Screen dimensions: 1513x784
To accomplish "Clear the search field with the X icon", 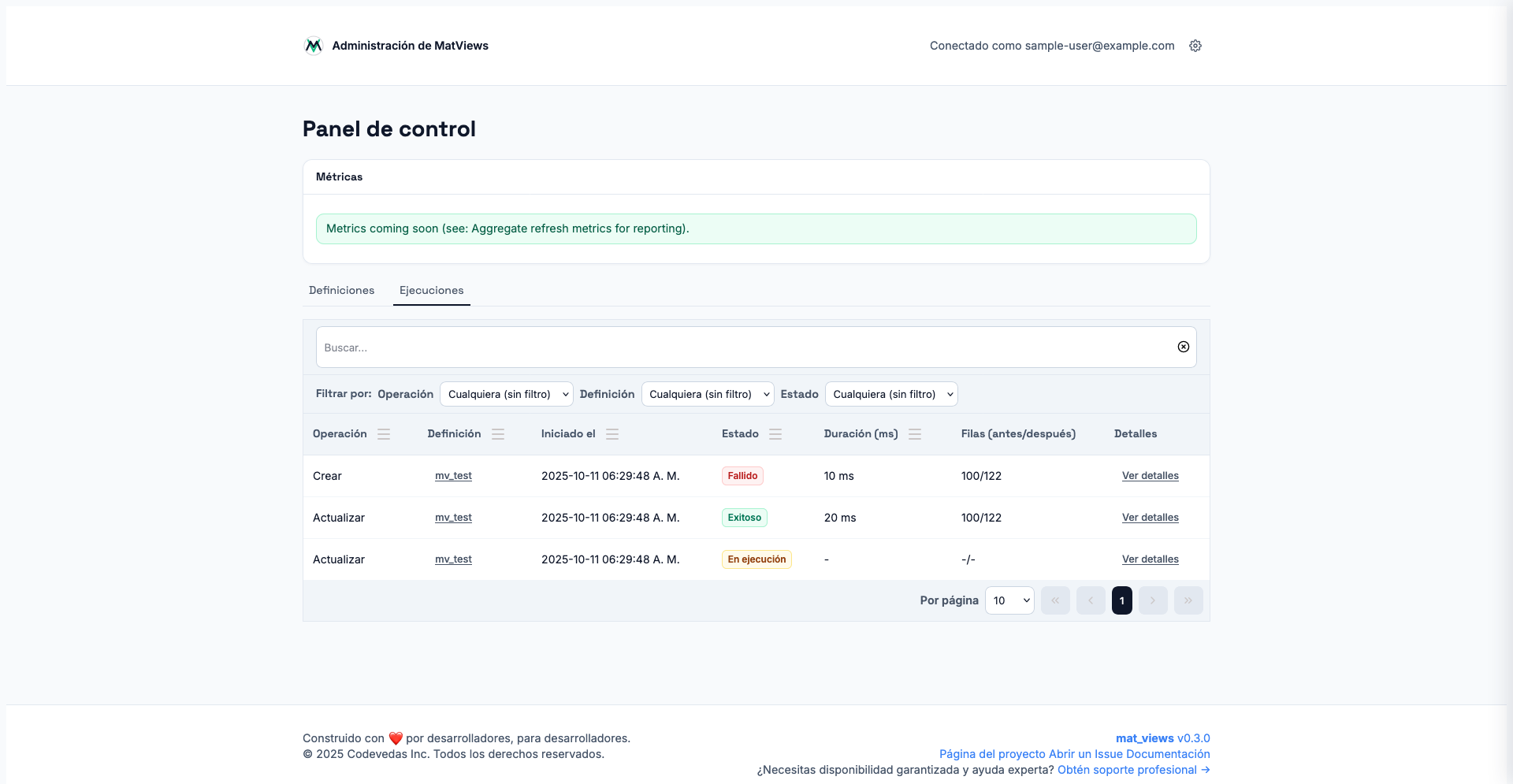I will click(1183, 347).
